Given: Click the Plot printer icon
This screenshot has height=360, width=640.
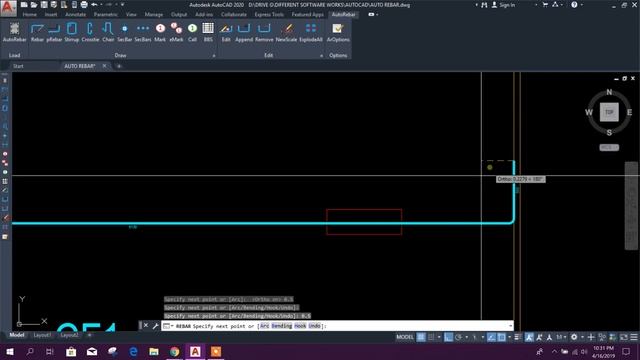Looking at the screenshot, I should point(84,5).
